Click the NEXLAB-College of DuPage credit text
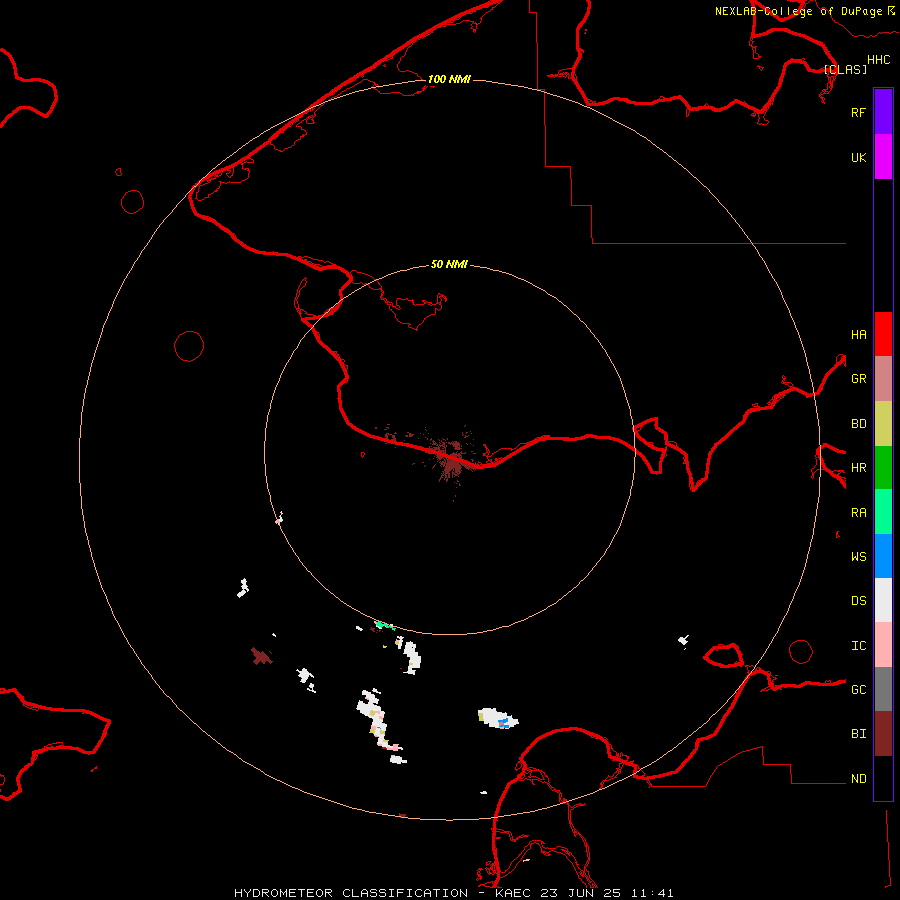 click(x=798, y=11)
